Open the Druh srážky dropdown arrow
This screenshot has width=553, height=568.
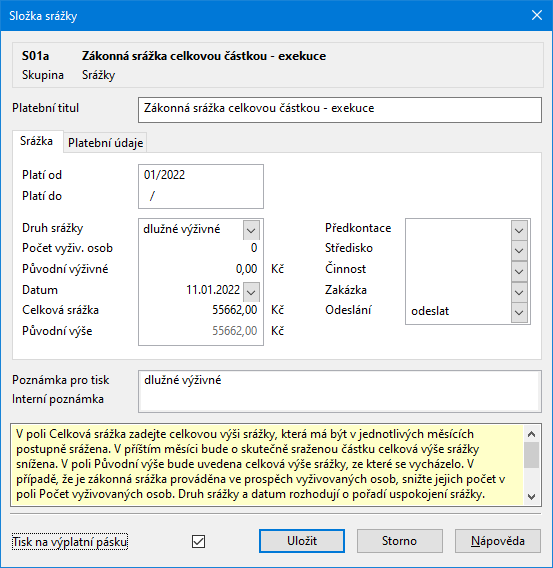click(251, 230)
